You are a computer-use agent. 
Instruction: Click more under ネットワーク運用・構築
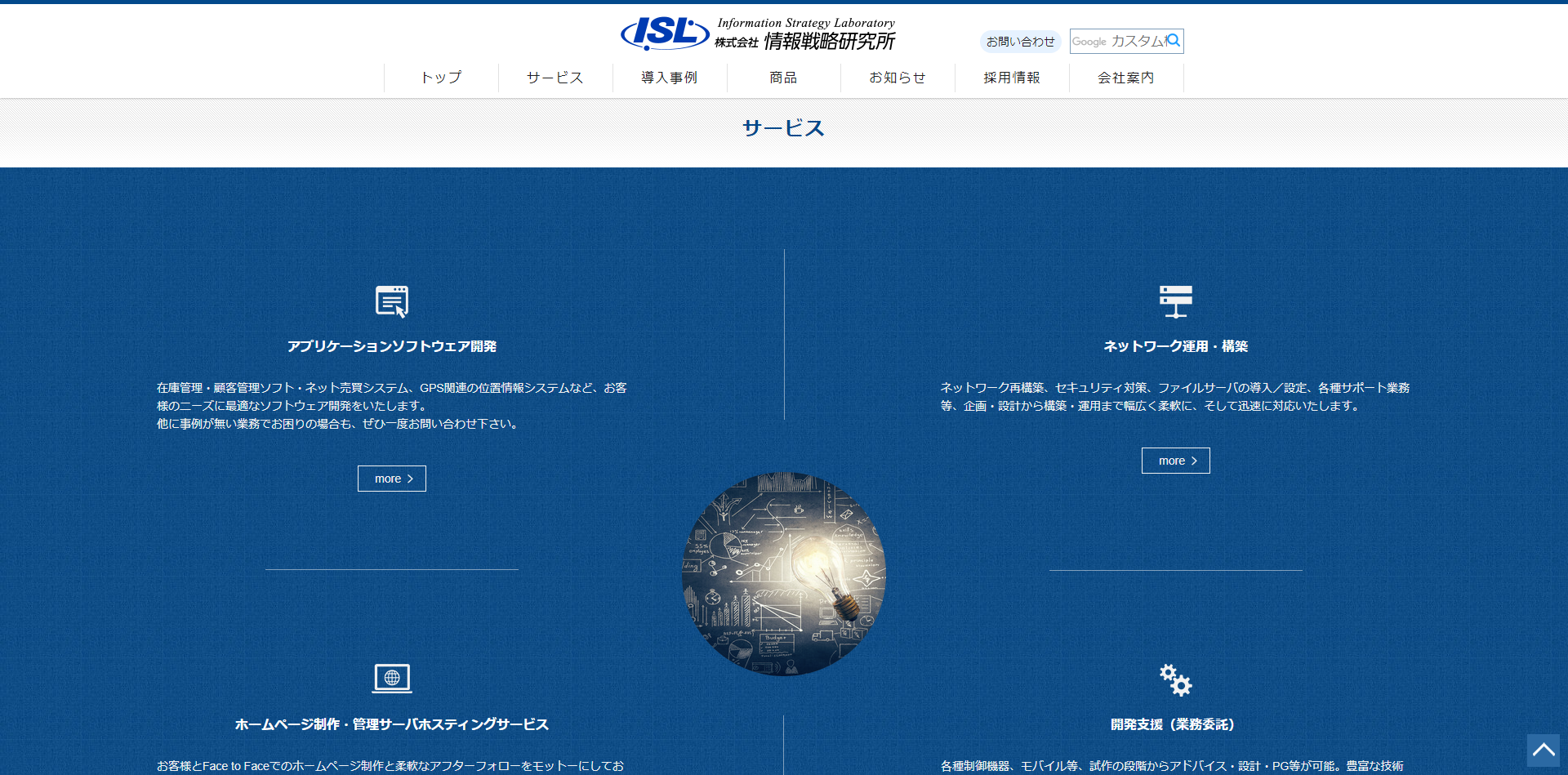click(x=1175, y=460)
